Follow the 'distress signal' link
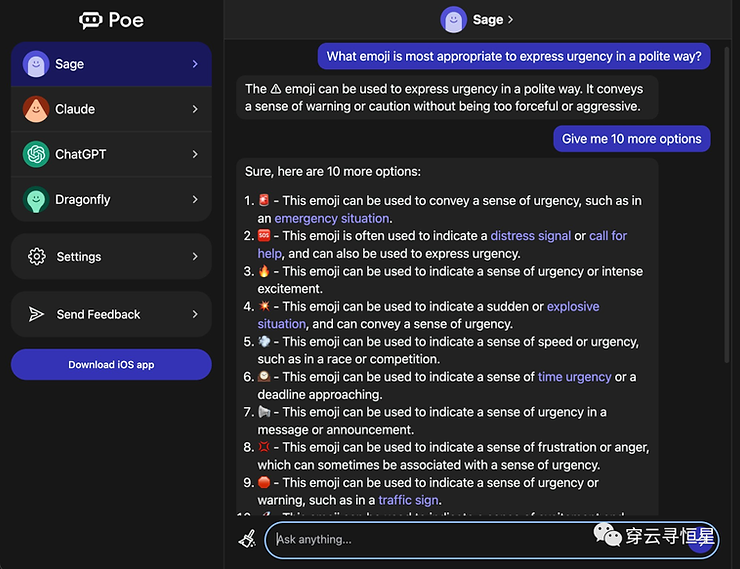This screenshot has width=740, height=569. (530, 236)
